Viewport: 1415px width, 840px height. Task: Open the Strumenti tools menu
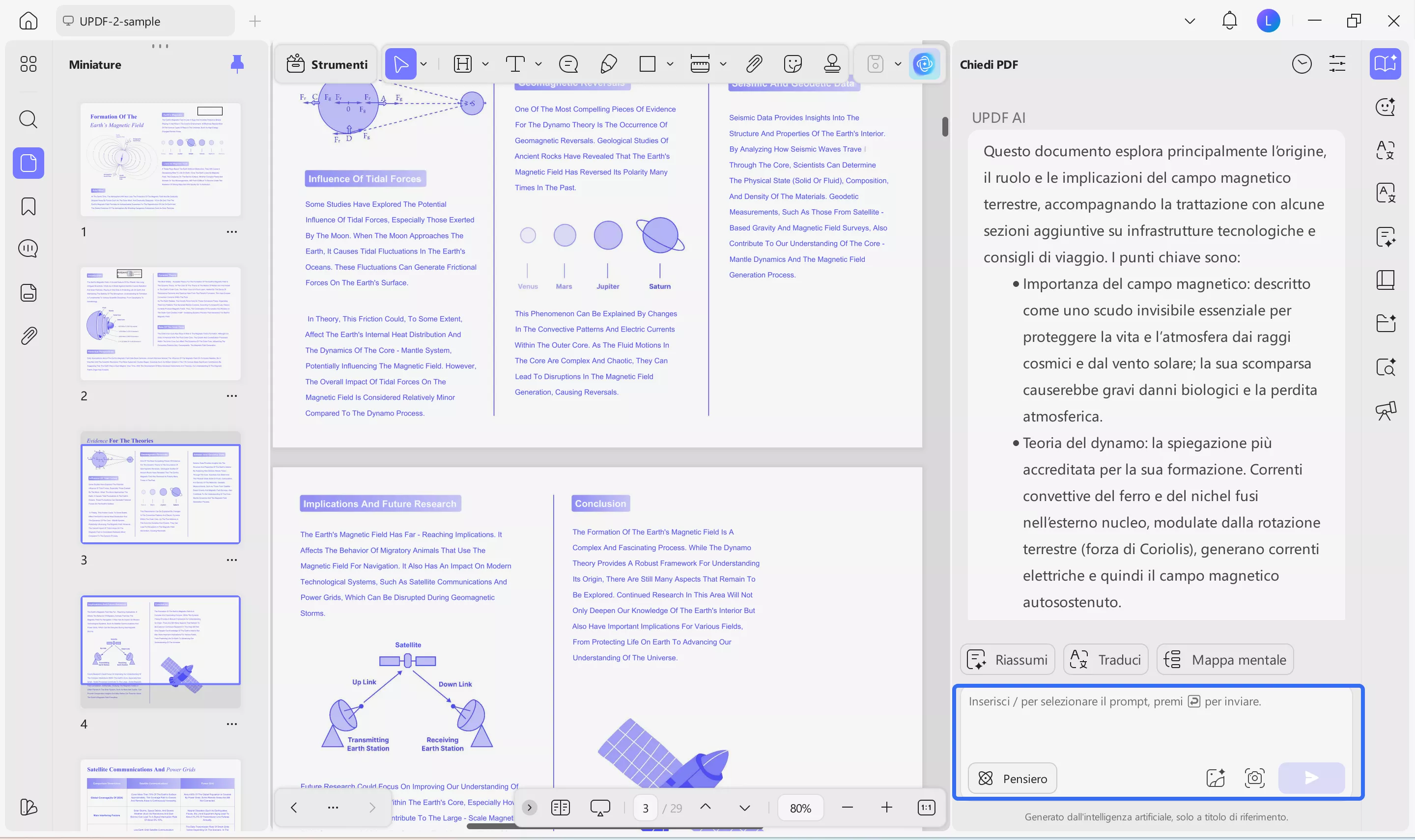tap(327, 64)
